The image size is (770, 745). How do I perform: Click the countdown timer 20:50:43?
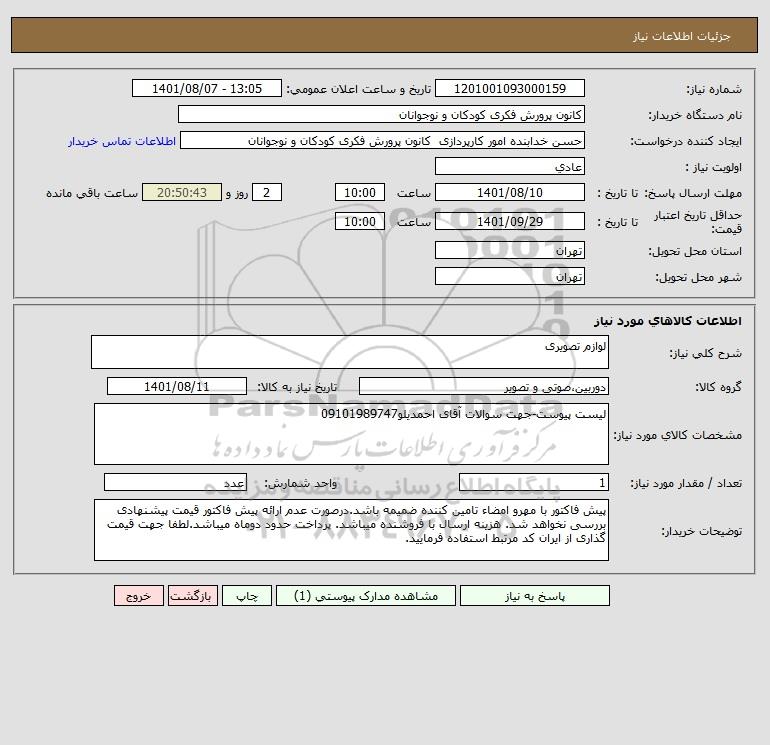point(182,193)
